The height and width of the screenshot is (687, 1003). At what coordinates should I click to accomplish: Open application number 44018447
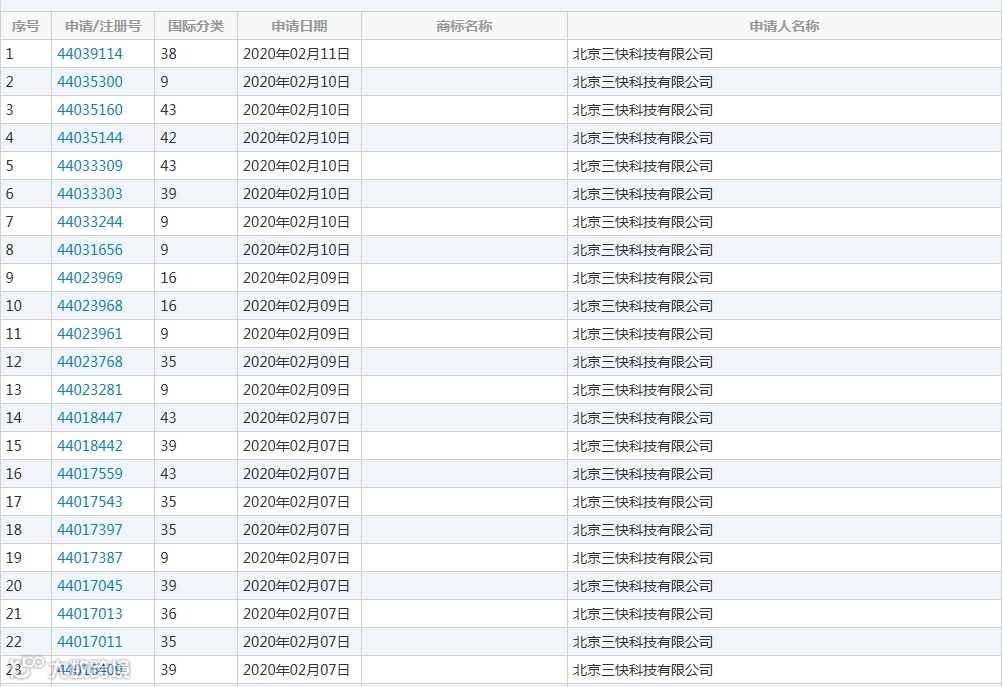(x=90, y=418)
